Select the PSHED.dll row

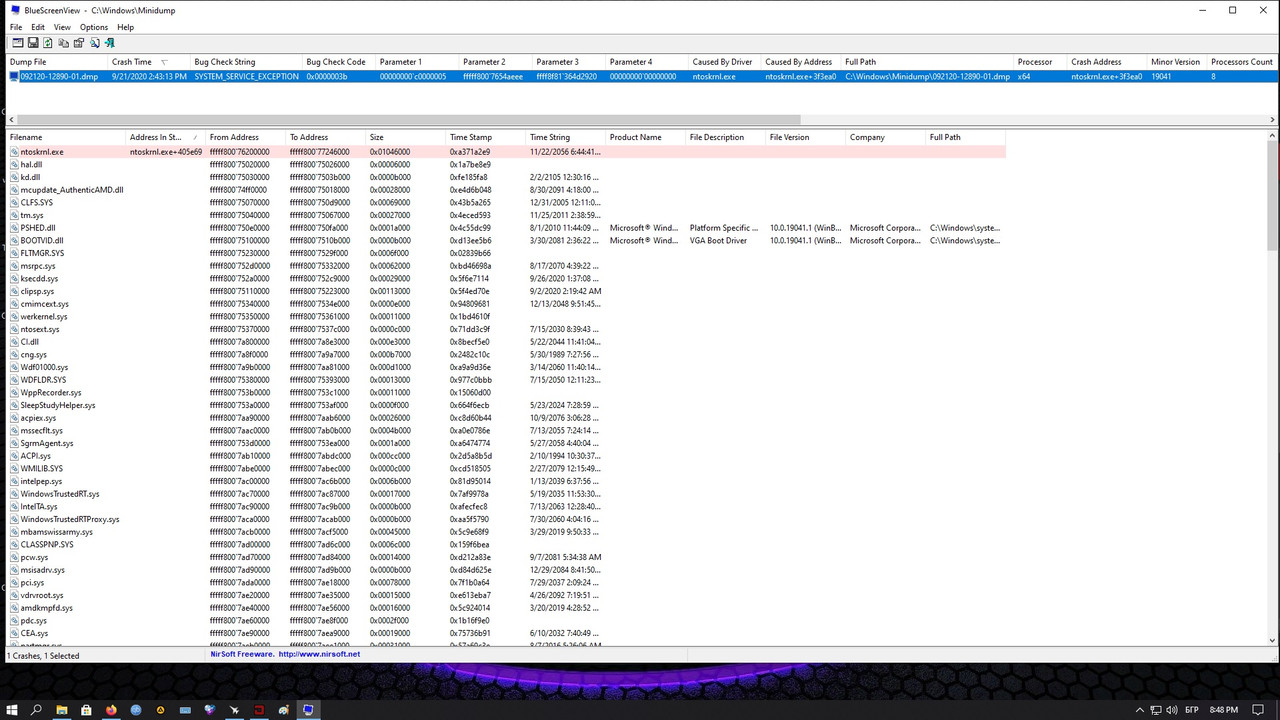tap(506, 228)
